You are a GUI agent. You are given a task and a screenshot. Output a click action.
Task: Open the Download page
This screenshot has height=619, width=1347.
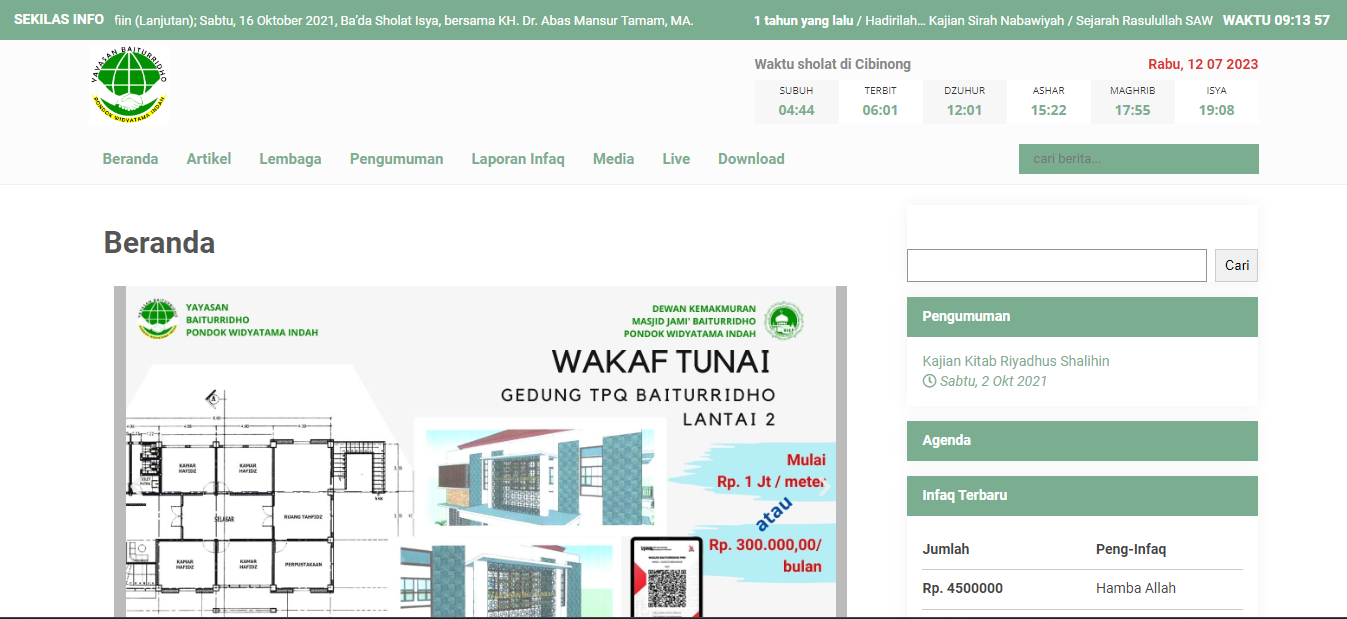click(x=750, y=159)
